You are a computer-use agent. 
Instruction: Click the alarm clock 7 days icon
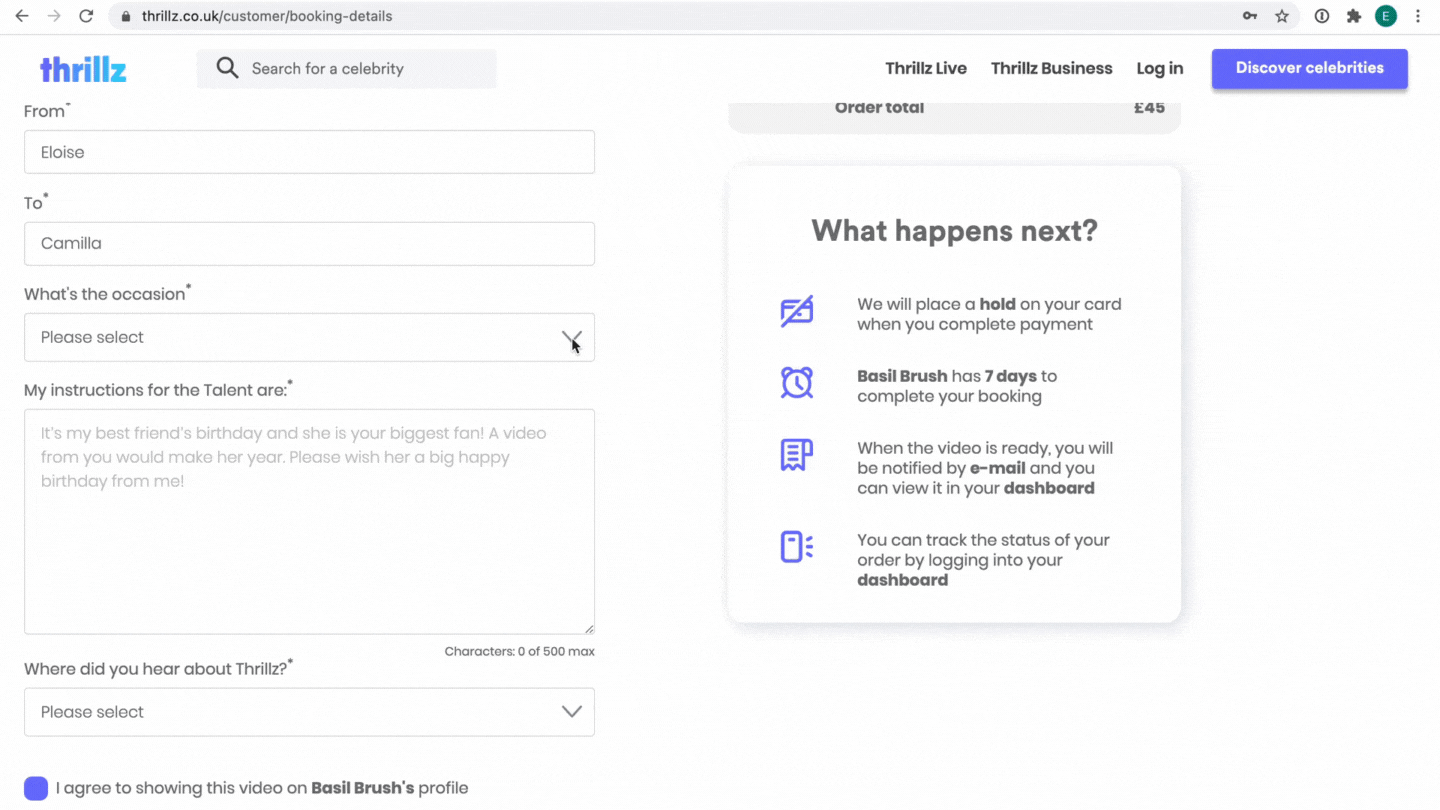pyautogui.click(x=797, y=382)
